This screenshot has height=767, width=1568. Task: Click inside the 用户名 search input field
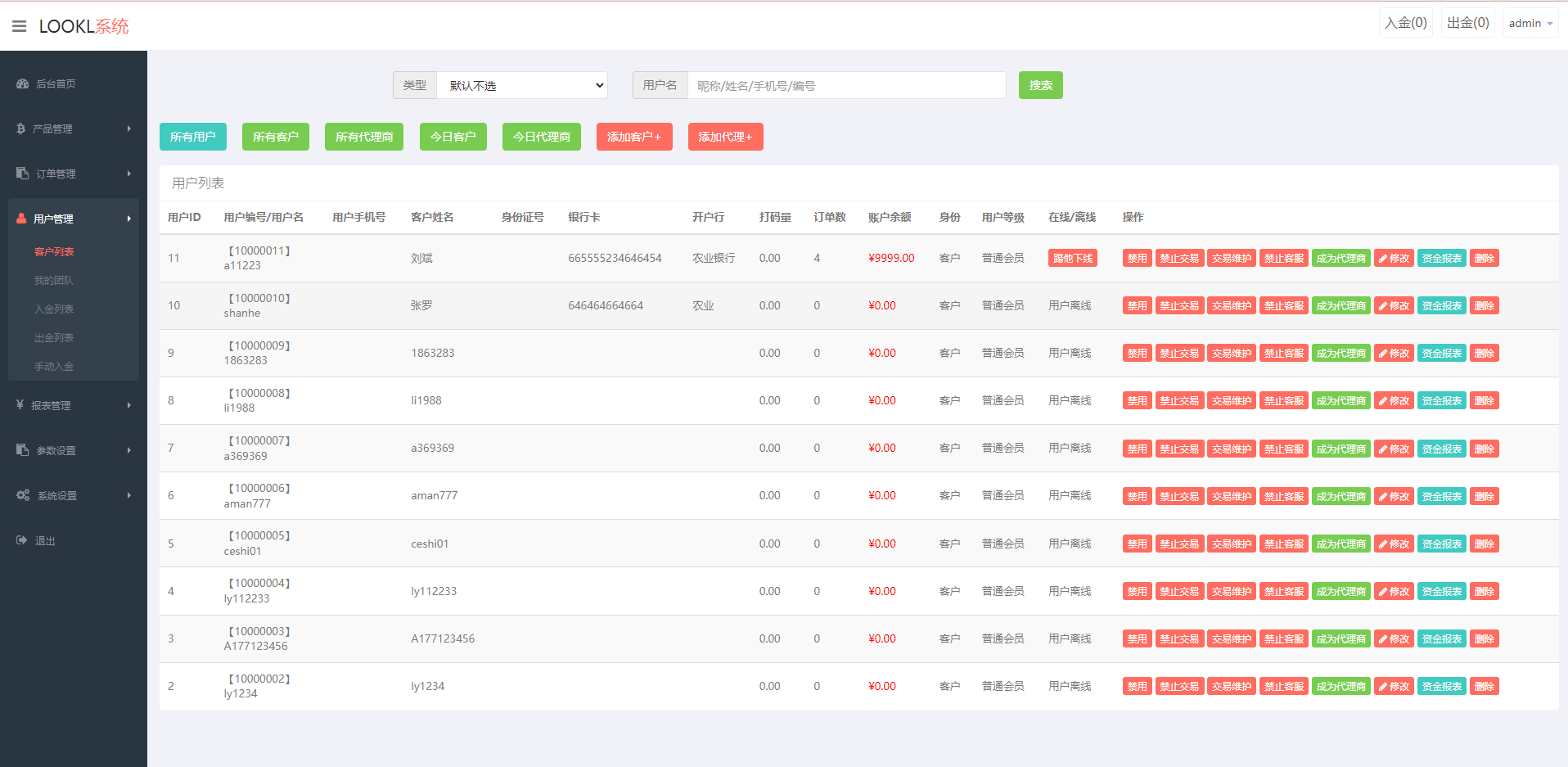coord(847,84)
